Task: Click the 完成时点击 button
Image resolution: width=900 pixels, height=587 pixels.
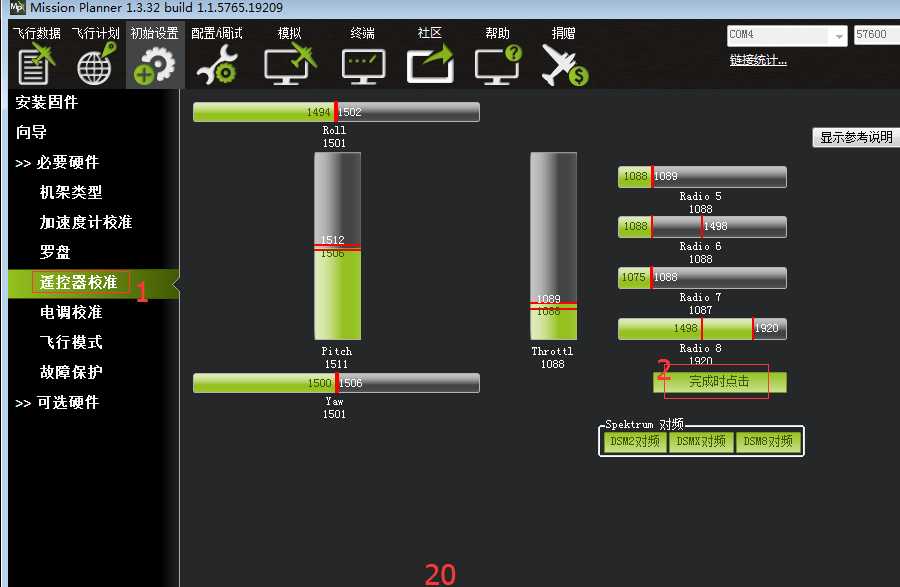Action: (719, 382)
